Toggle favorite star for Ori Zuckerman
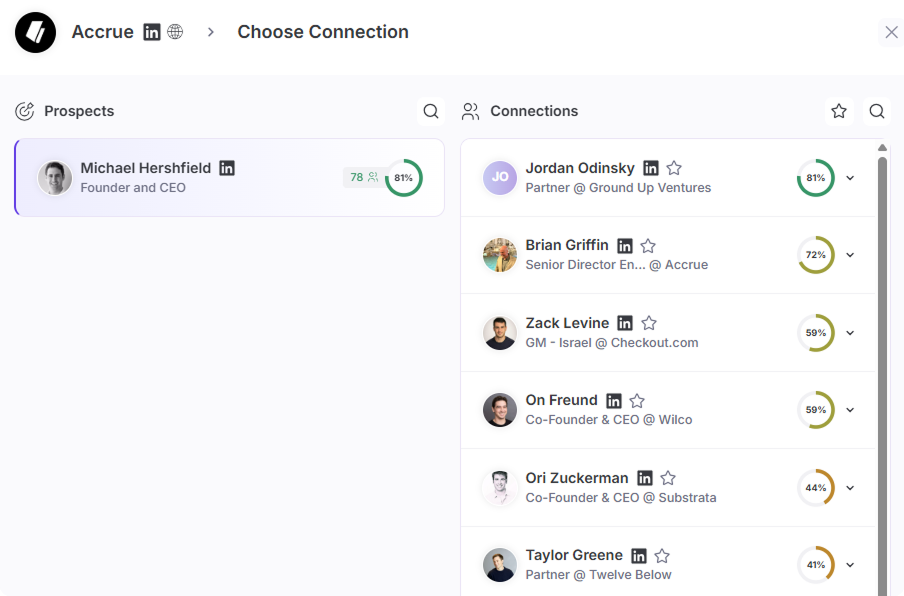The height and width of the screenshot is (596, 904). [668, 478]
